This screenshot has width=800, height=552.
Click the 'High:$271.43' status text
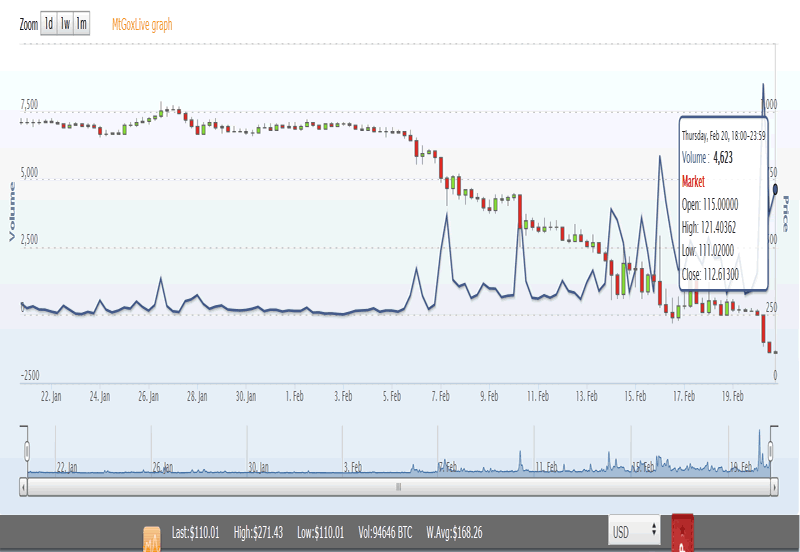258,533
